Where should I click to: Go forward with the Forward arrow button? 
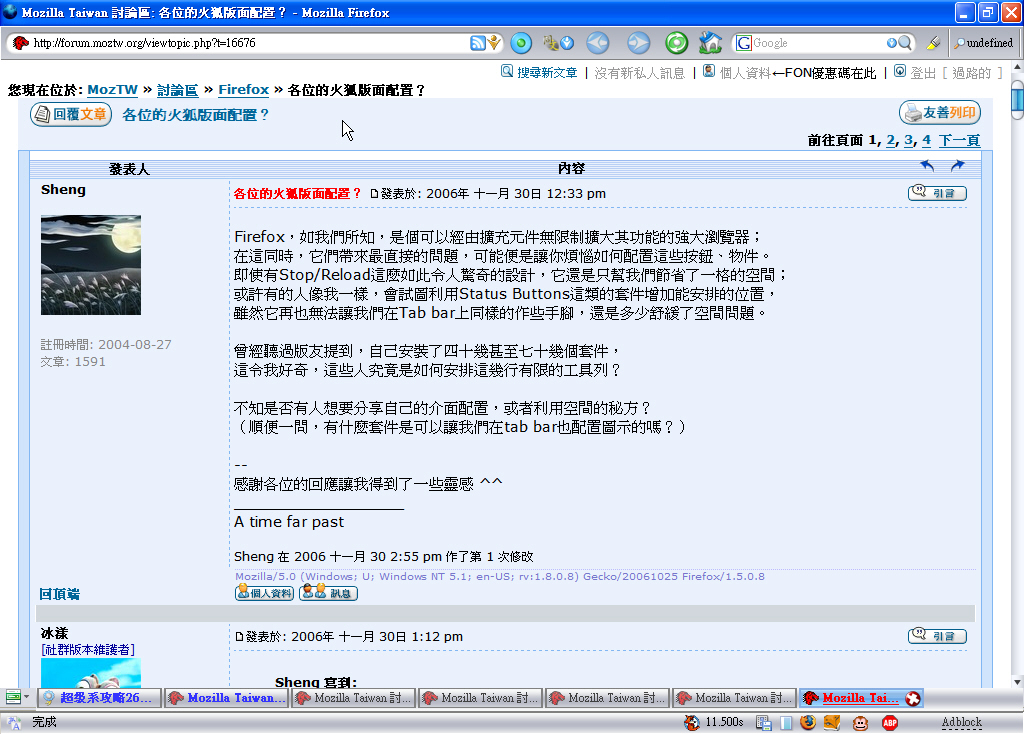point(638,43)
